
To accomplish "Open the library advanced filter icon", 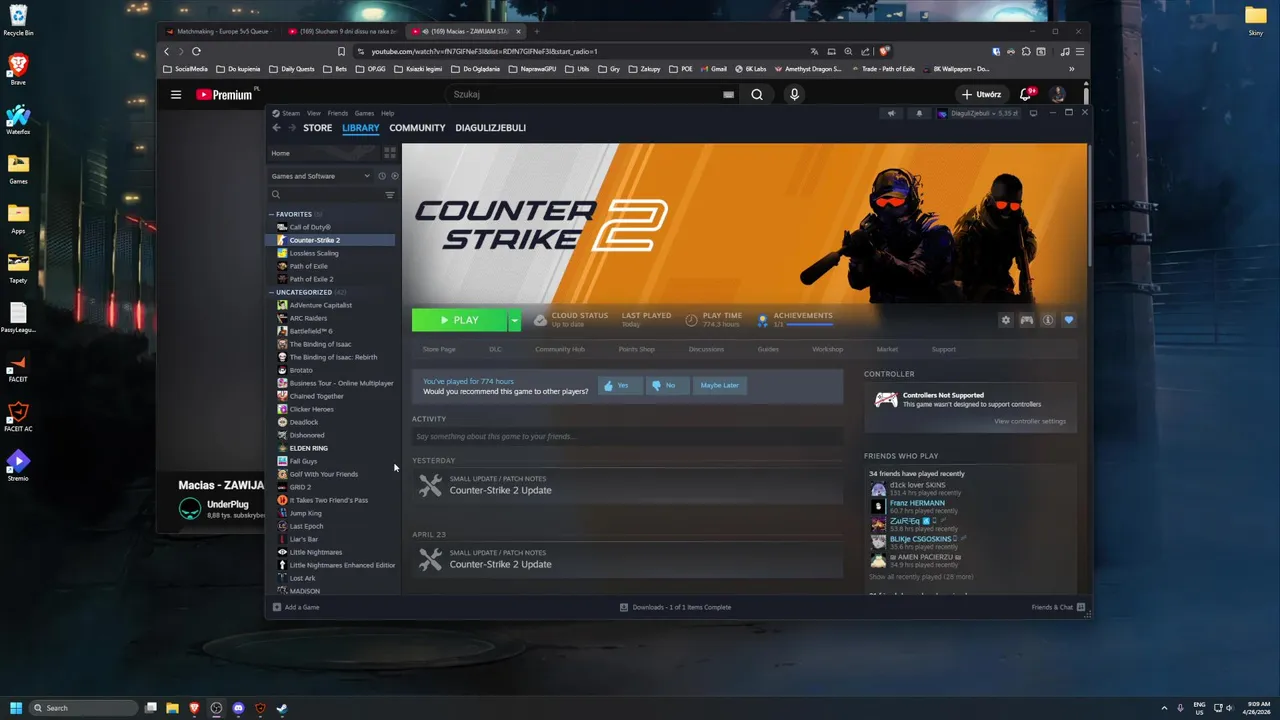I will point(390,195).
